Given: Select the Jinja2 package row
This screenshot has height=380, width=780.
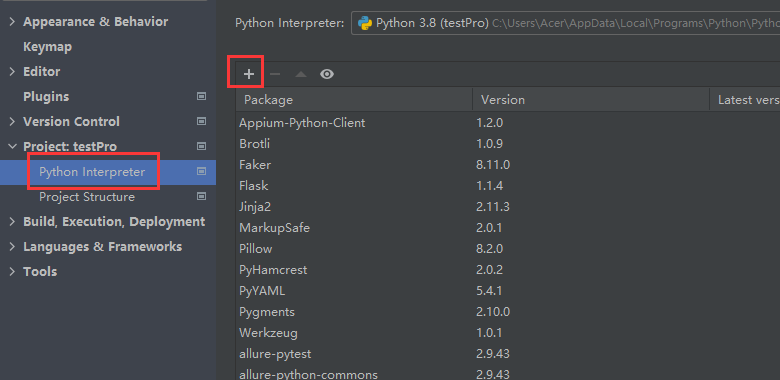Looking at the screenshot, I should point(508,206).
